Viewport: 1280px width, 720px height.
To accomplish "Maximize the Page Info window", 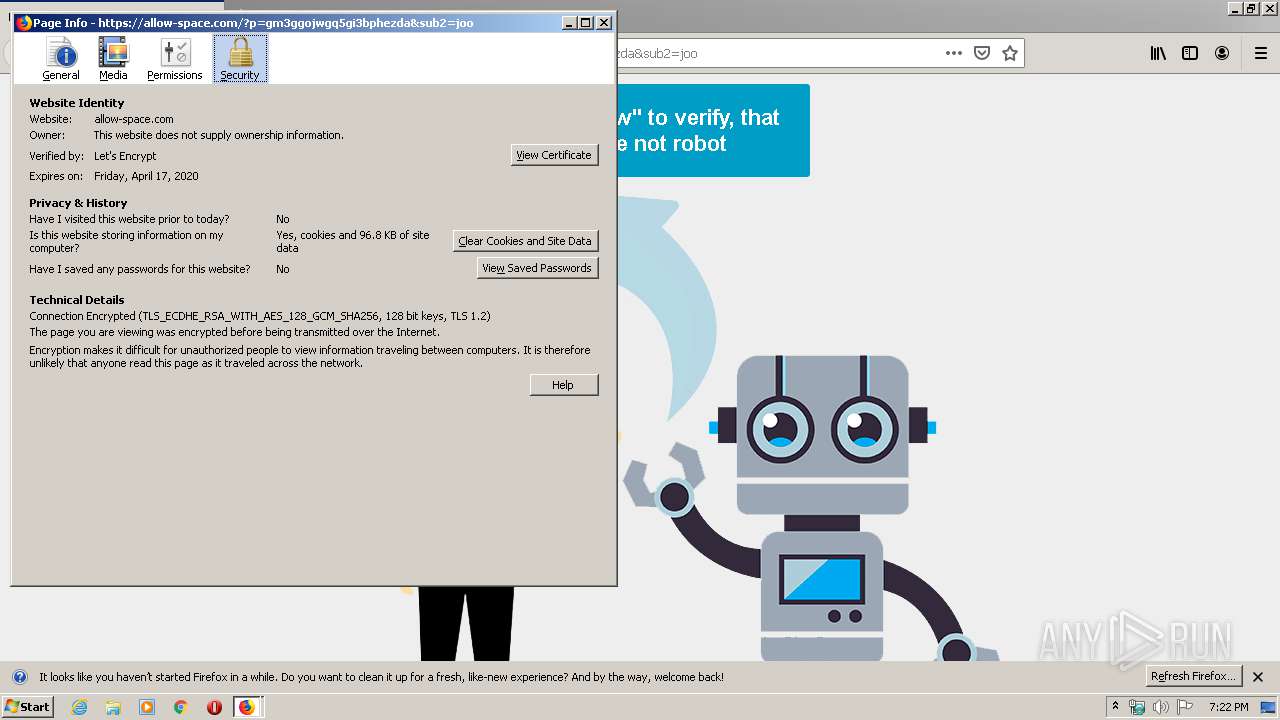I will tap(586, 22).
